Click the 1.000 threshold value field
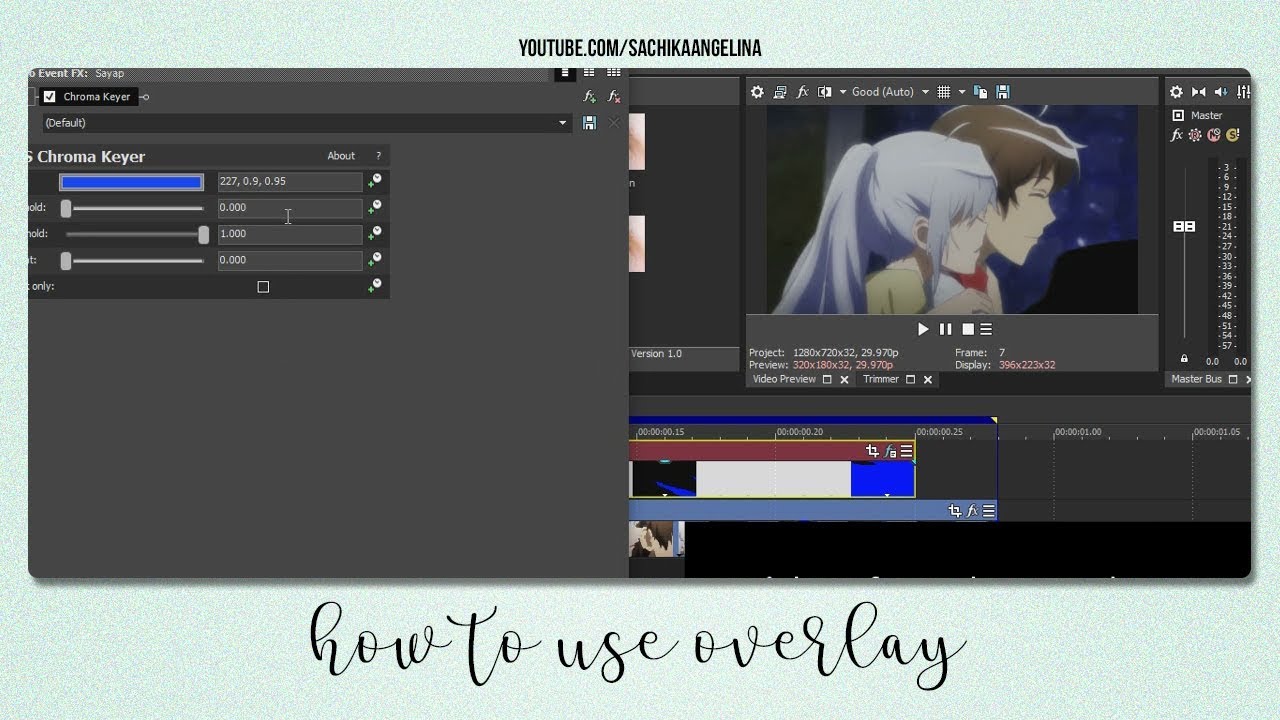Image resolution: width=1280 pixels, height=720 pixels. pos(290,234)
